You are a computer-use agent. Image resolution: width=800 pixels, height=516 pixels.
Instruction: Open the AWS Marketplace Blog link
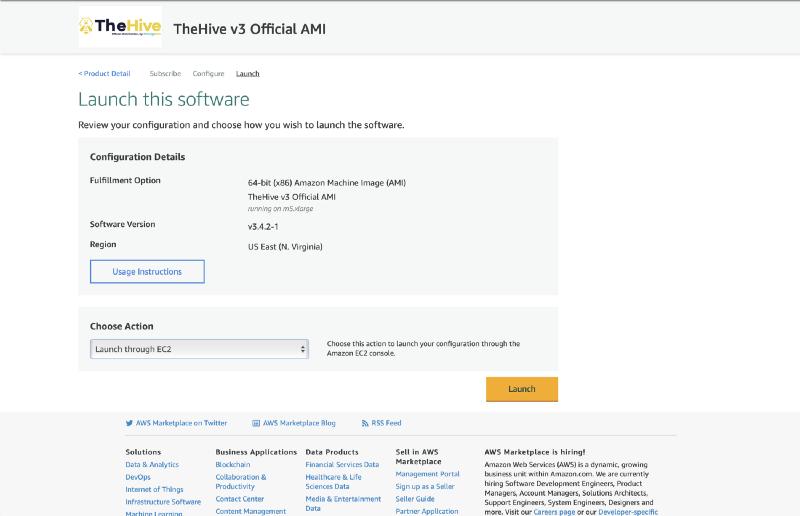(x=299, y=423)
